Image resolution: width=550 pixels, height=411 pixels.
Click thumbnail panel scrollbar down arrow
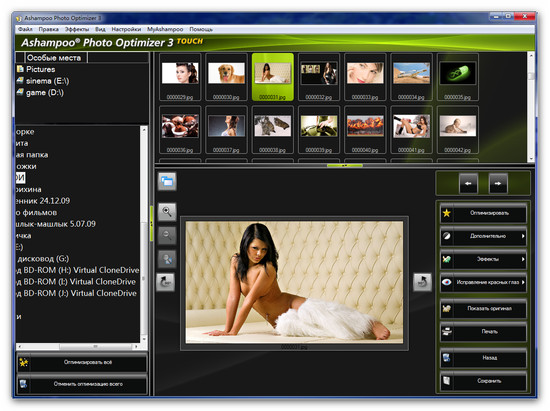click(531, 159)
